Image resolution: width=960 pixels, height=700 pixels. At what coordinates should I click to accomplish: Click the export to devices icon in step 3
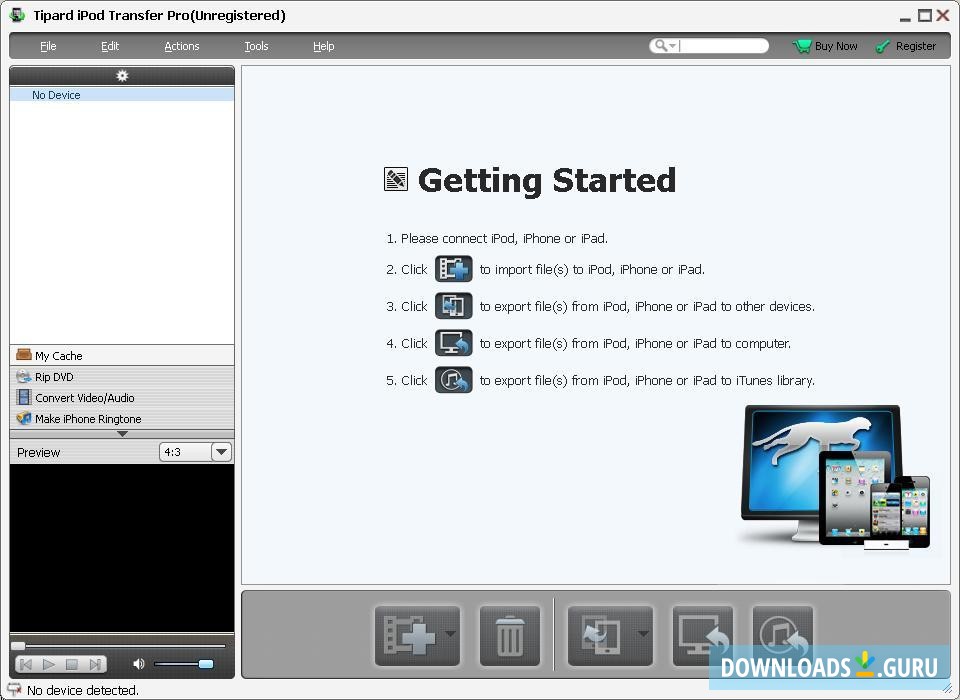pyautogui.click(x=454, y=306)
